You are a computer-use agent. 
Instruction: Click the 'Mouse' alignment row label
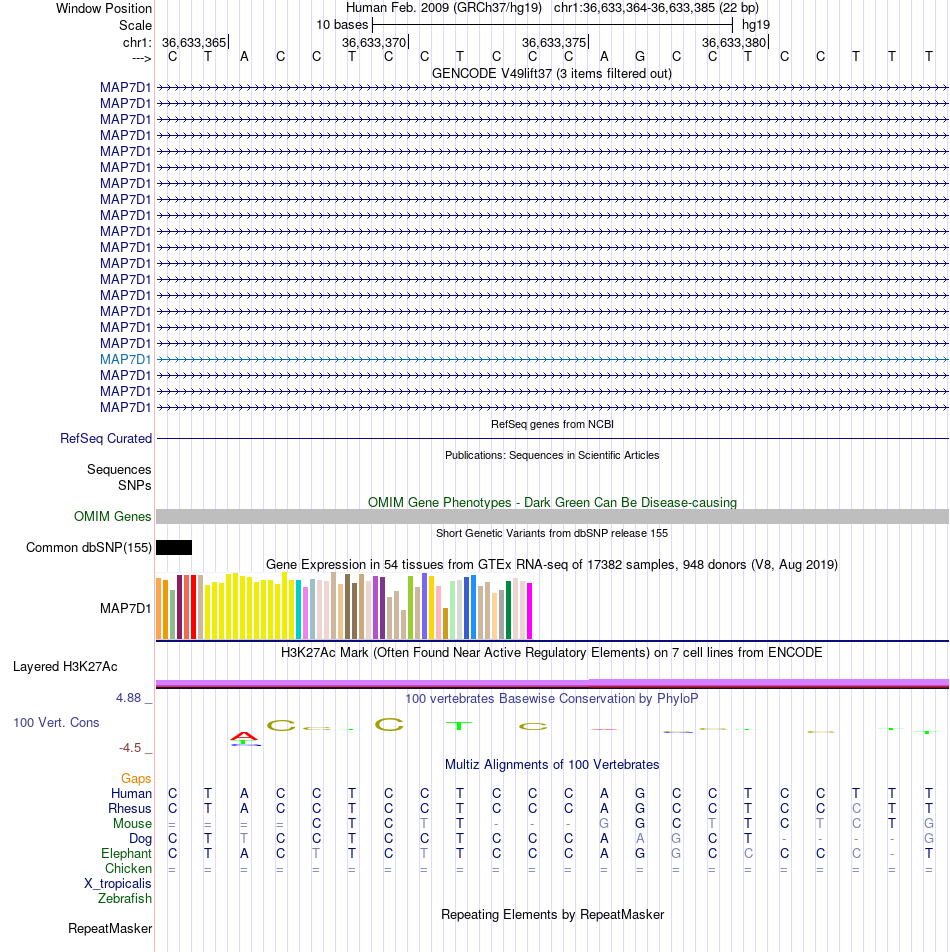pos(132,824)
